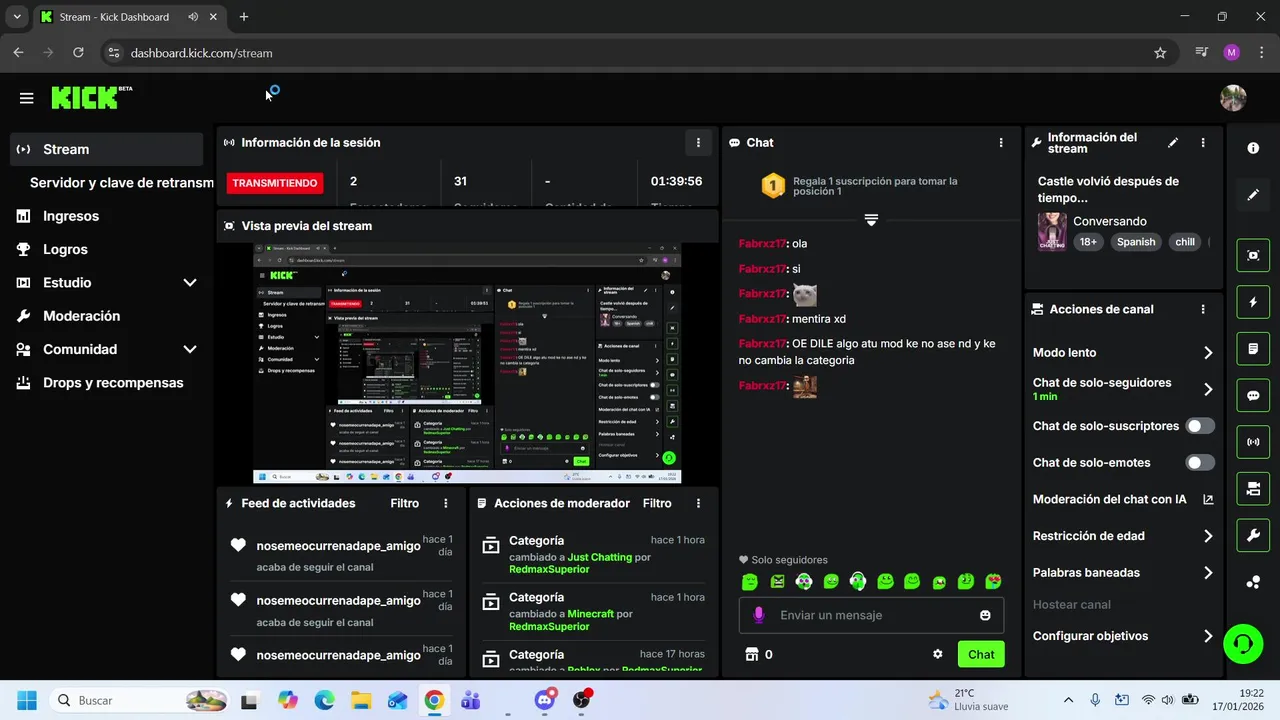Image resolution: width=1280 pixels, height=720 pixels.
Task: Open Feed de actividades three-dot menu
Action: click(446, 504)
